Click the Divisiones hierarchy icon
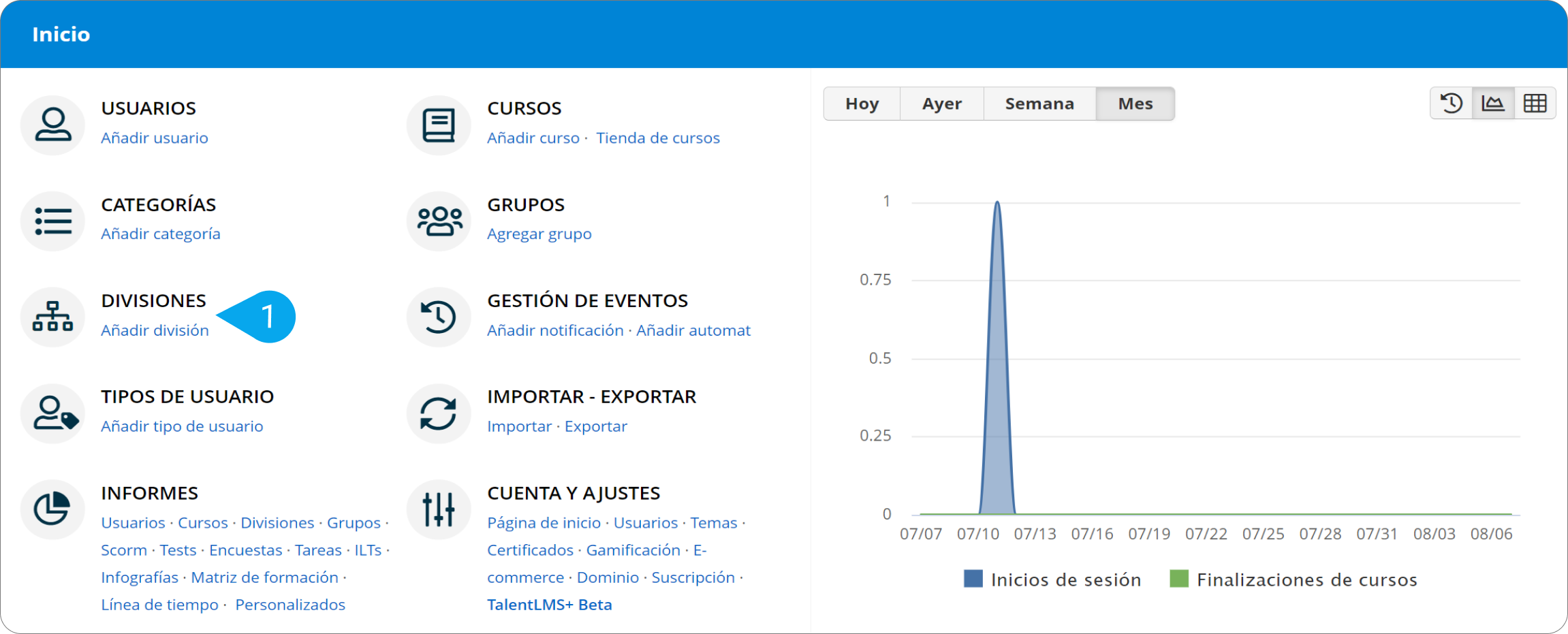 point(52,317)
